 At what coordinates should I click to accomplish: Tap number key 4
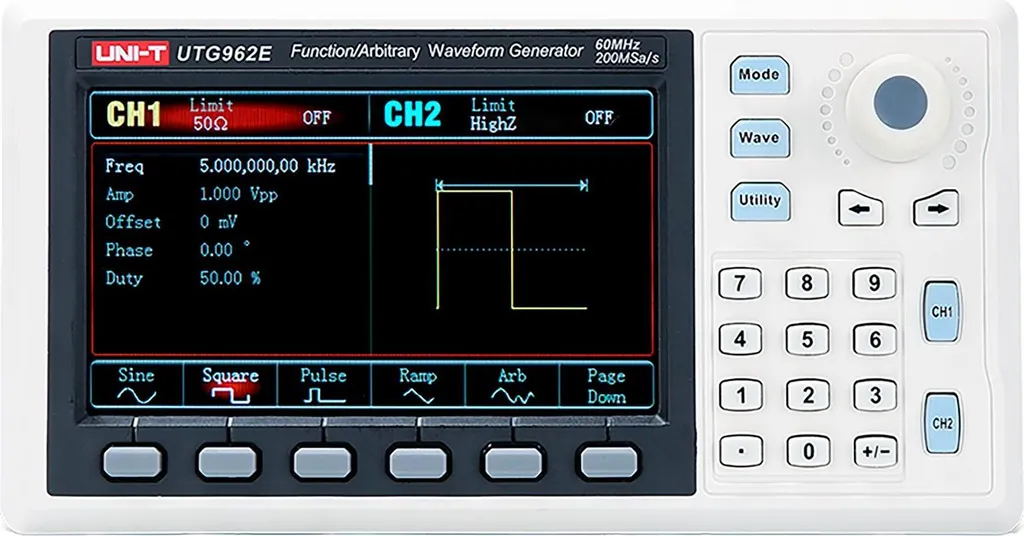[740, 339]
